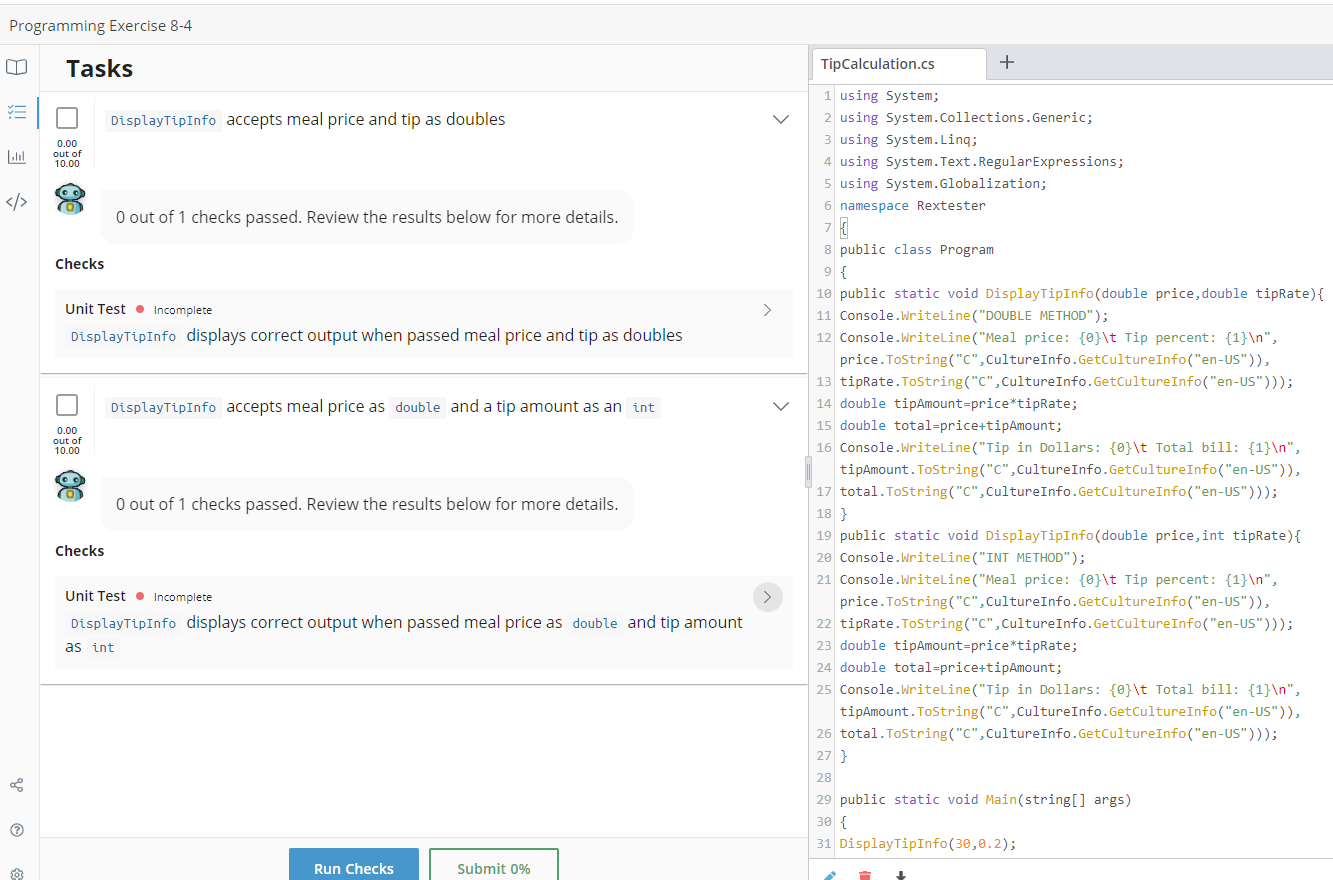Open the share icon in lower sidebar
1333x880 pixels.
click(16, 785)
